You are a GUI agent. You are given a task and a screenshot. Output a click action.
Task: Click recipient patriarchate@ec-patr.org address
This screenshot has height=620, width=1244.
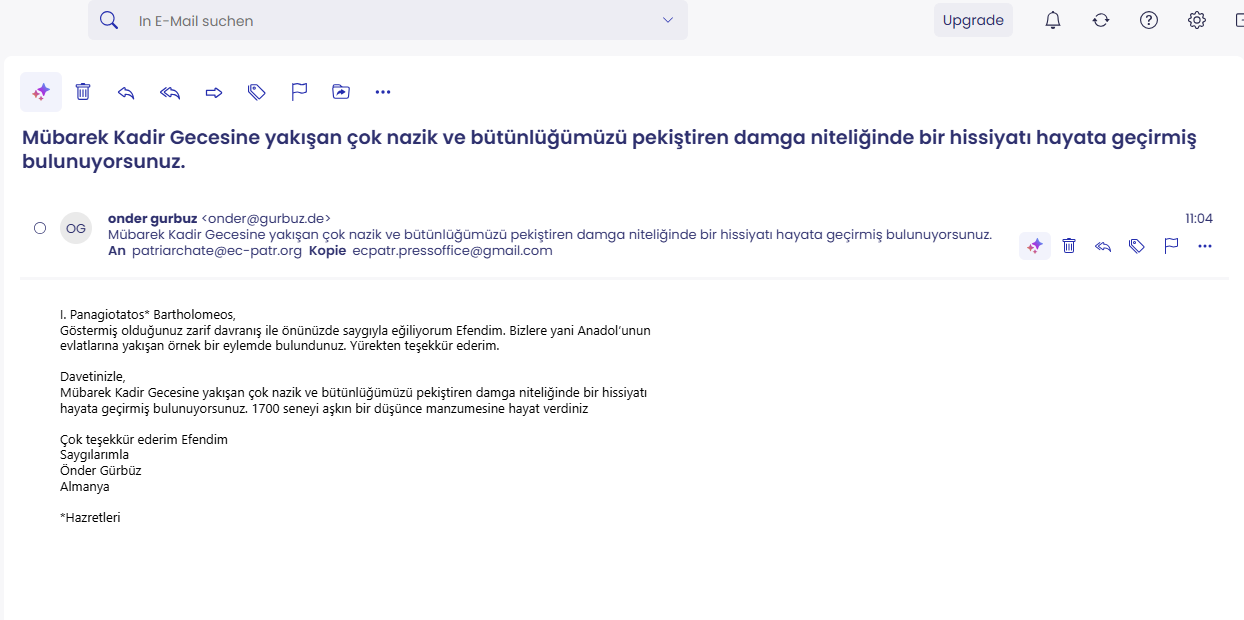(x=217, y=251)
